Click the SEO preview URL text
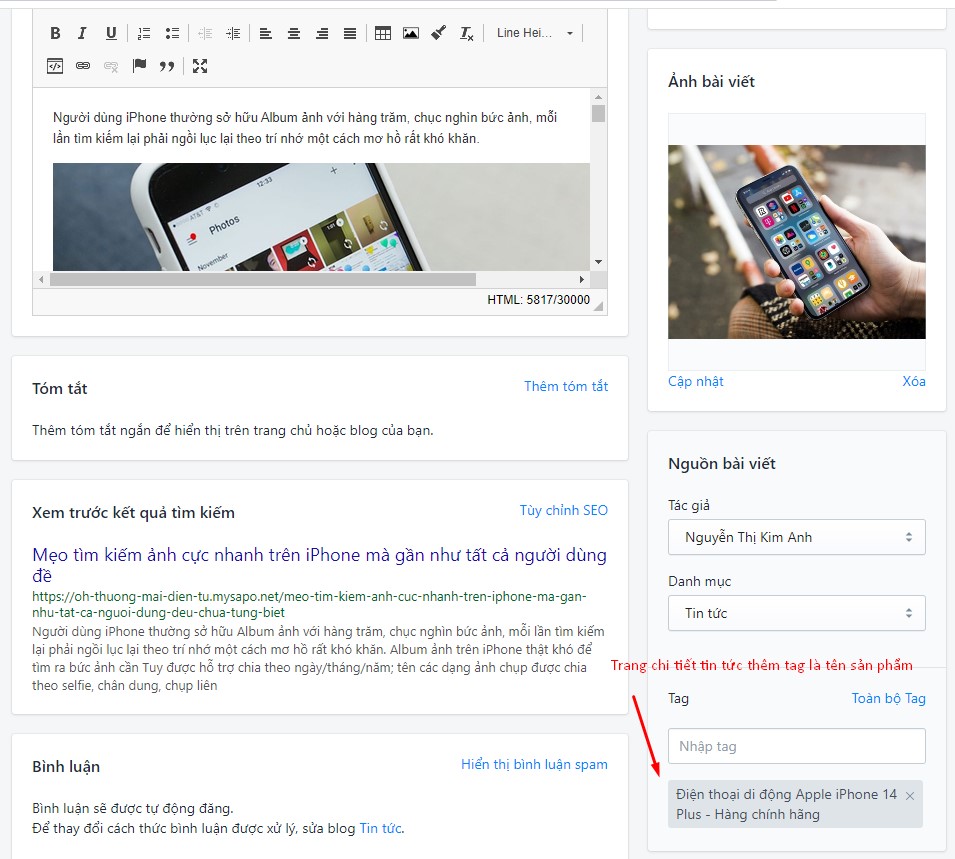This screenshot has height=859, width=955. pyautogui.click(x=309, y=604)
